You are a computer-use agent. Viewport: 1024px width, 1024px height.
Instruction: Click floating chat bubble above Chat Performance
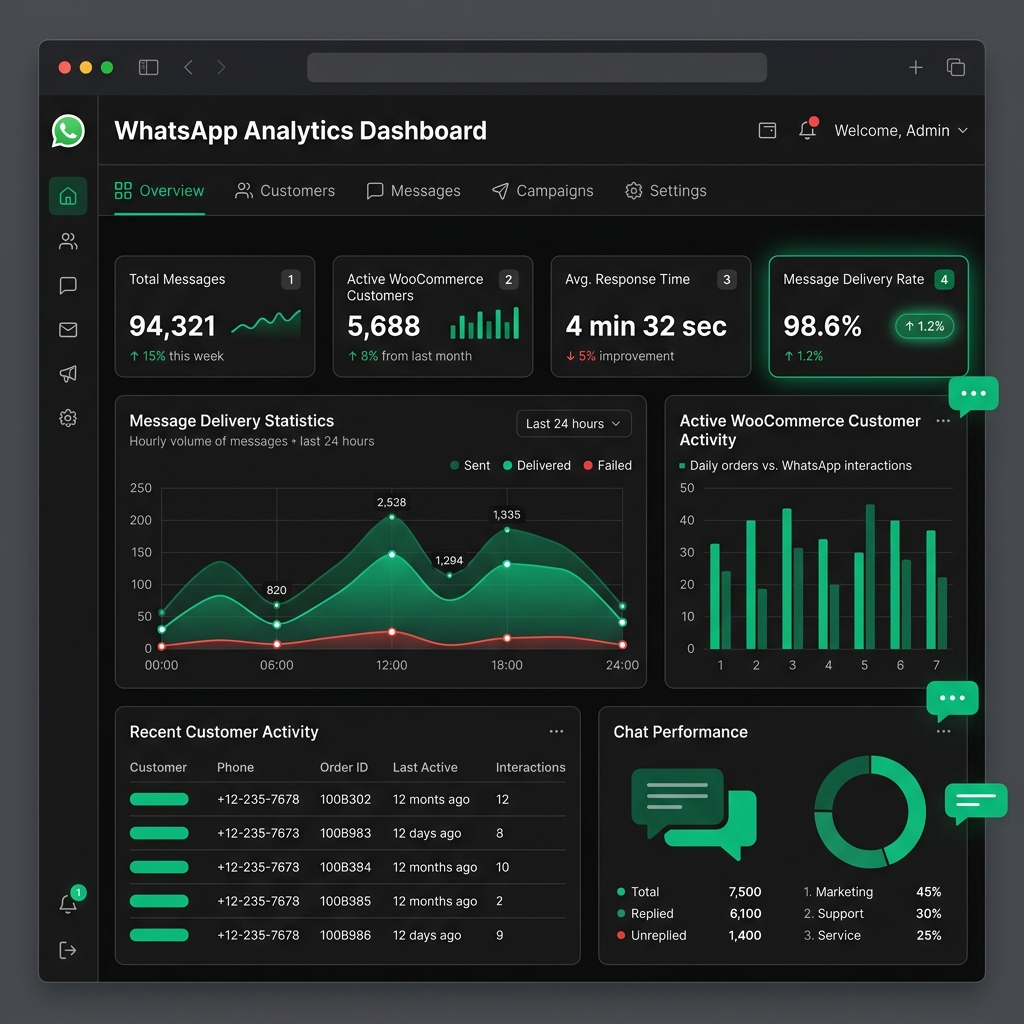(952, 699)
